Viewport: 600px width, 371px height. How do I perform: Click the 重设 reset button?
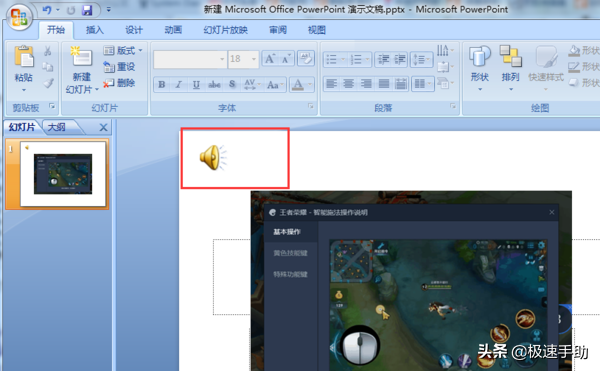(119, 67)
